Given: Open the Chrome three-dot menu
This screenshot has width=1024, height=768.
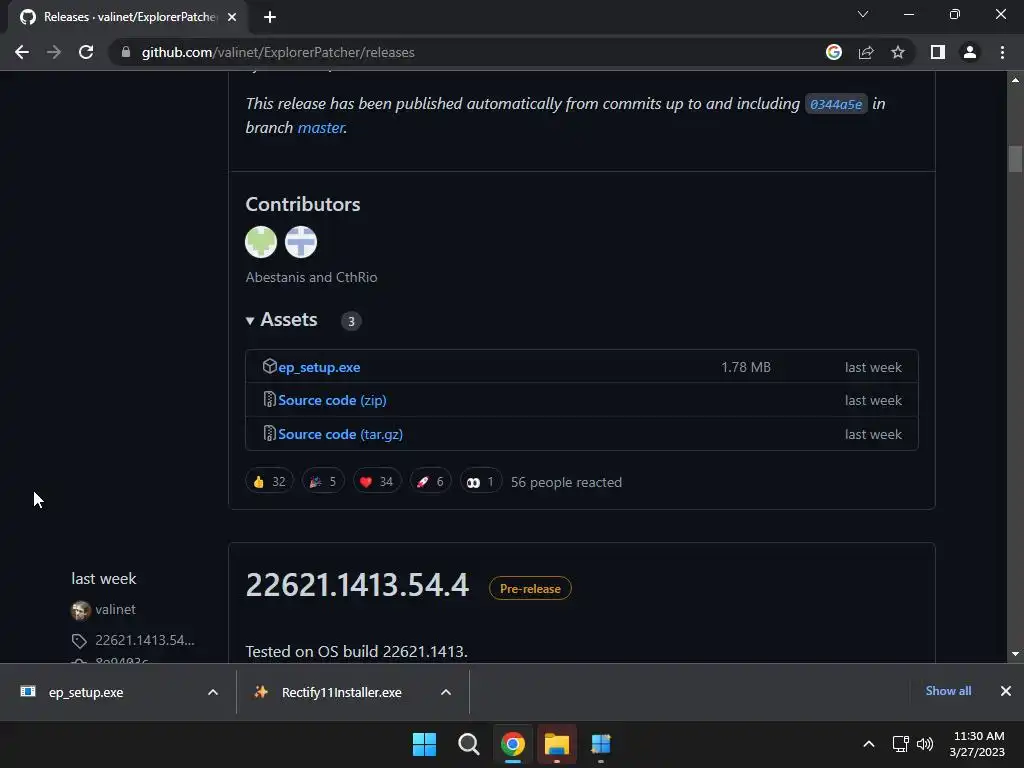Looking at the screenshot, I should pyautogui.click(x=1002, y=52).
